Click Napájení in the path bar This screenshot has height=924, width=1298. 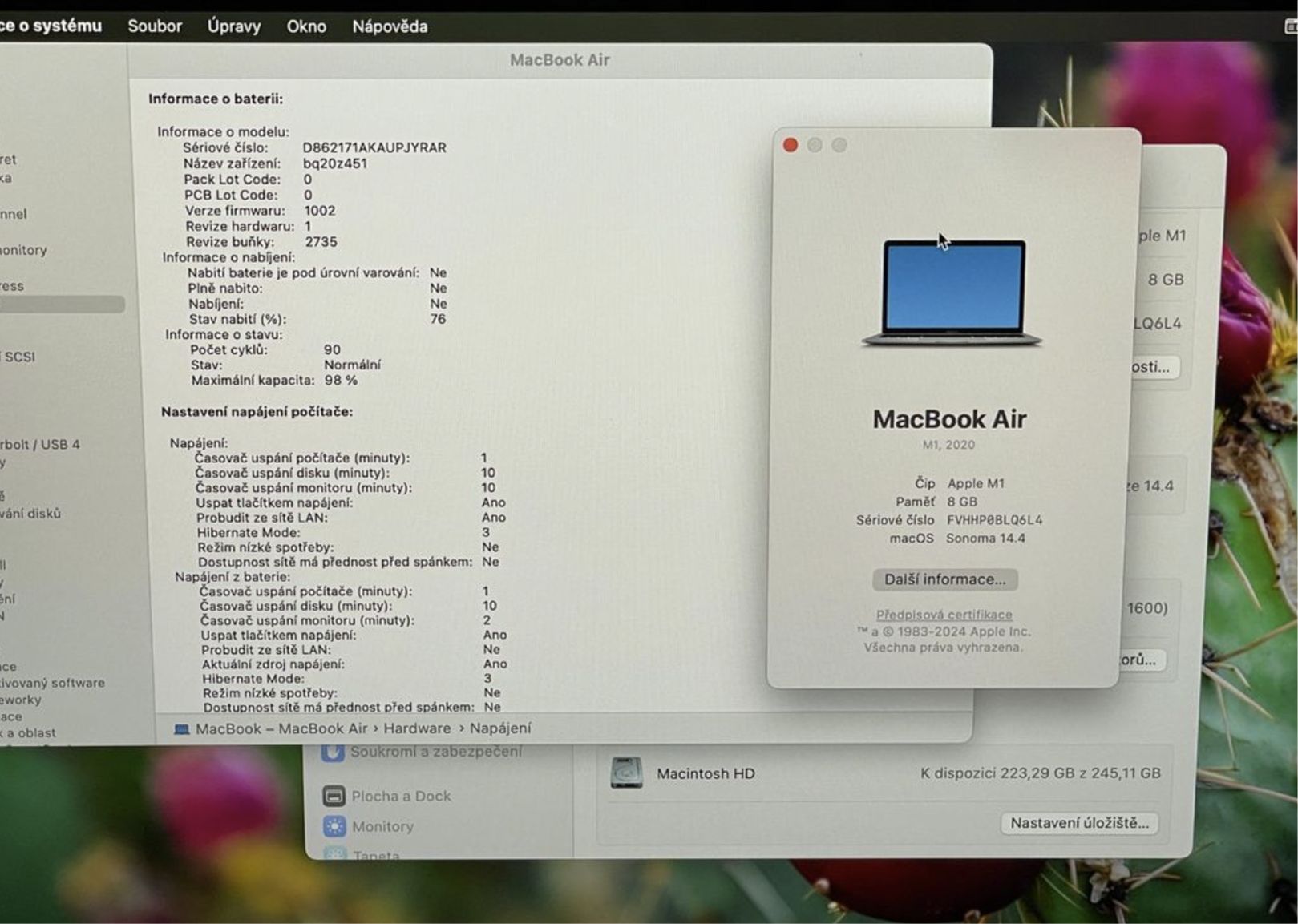[x=500, y=728]
